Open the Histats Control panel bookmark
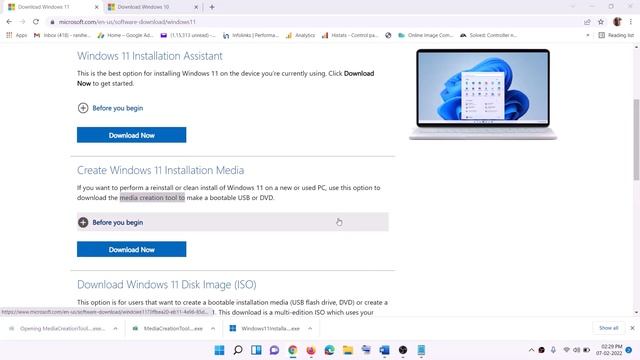The width and height of the screenshot is (640, 360). click(350, 36)
